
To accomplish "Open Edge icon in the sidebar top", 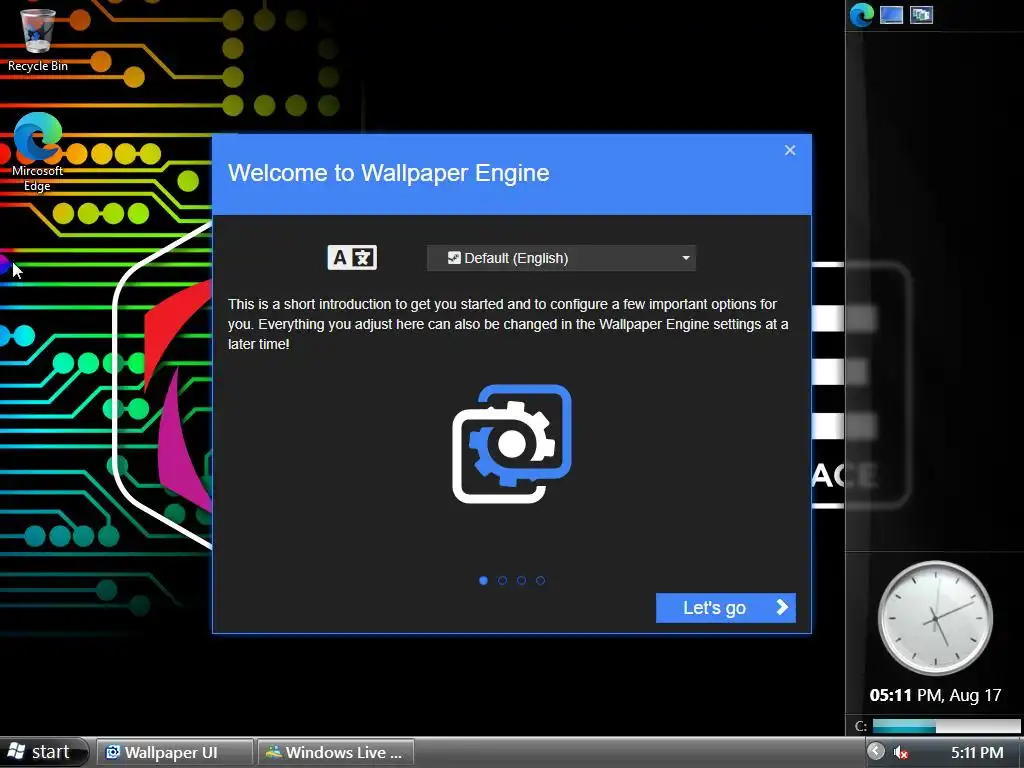I will point(861,14).
